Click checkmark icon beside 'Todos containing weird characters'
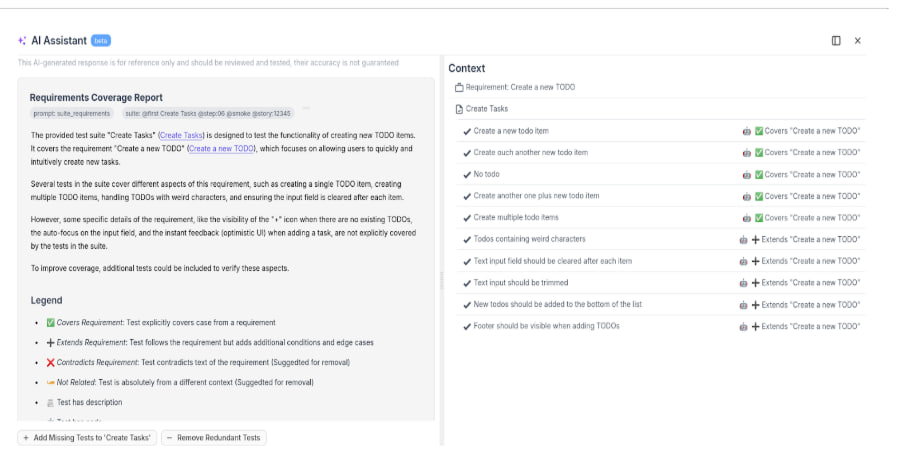 point(467,240)
